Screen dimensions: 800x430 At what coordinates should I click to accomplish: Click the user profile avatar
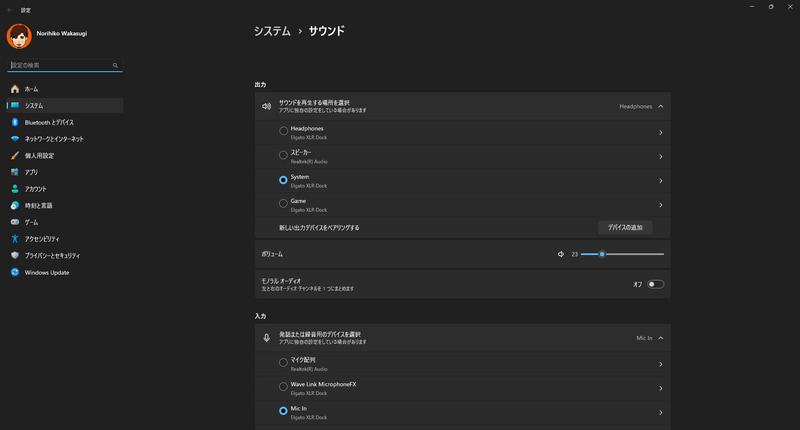(19, 36)
